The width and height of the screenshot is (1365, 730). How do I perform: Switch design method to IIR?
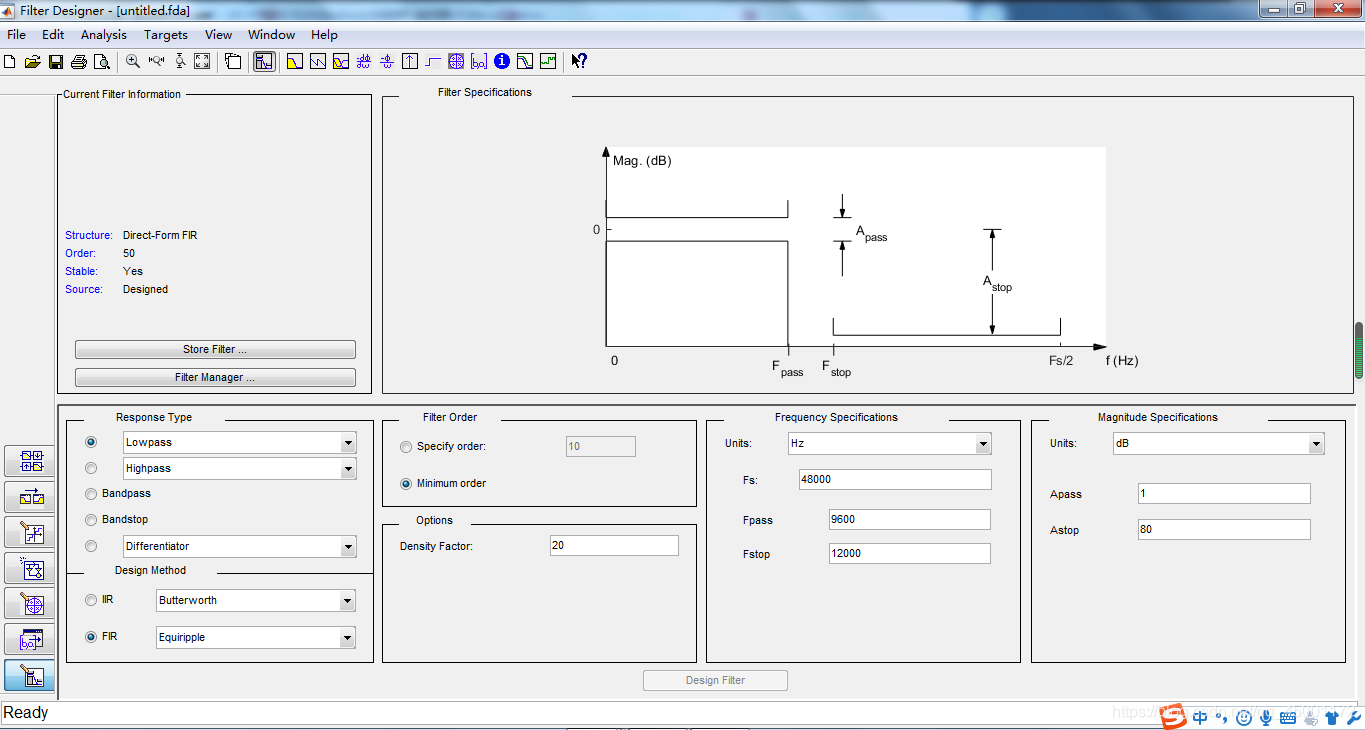pyautogui.click(x=91, y=600)
